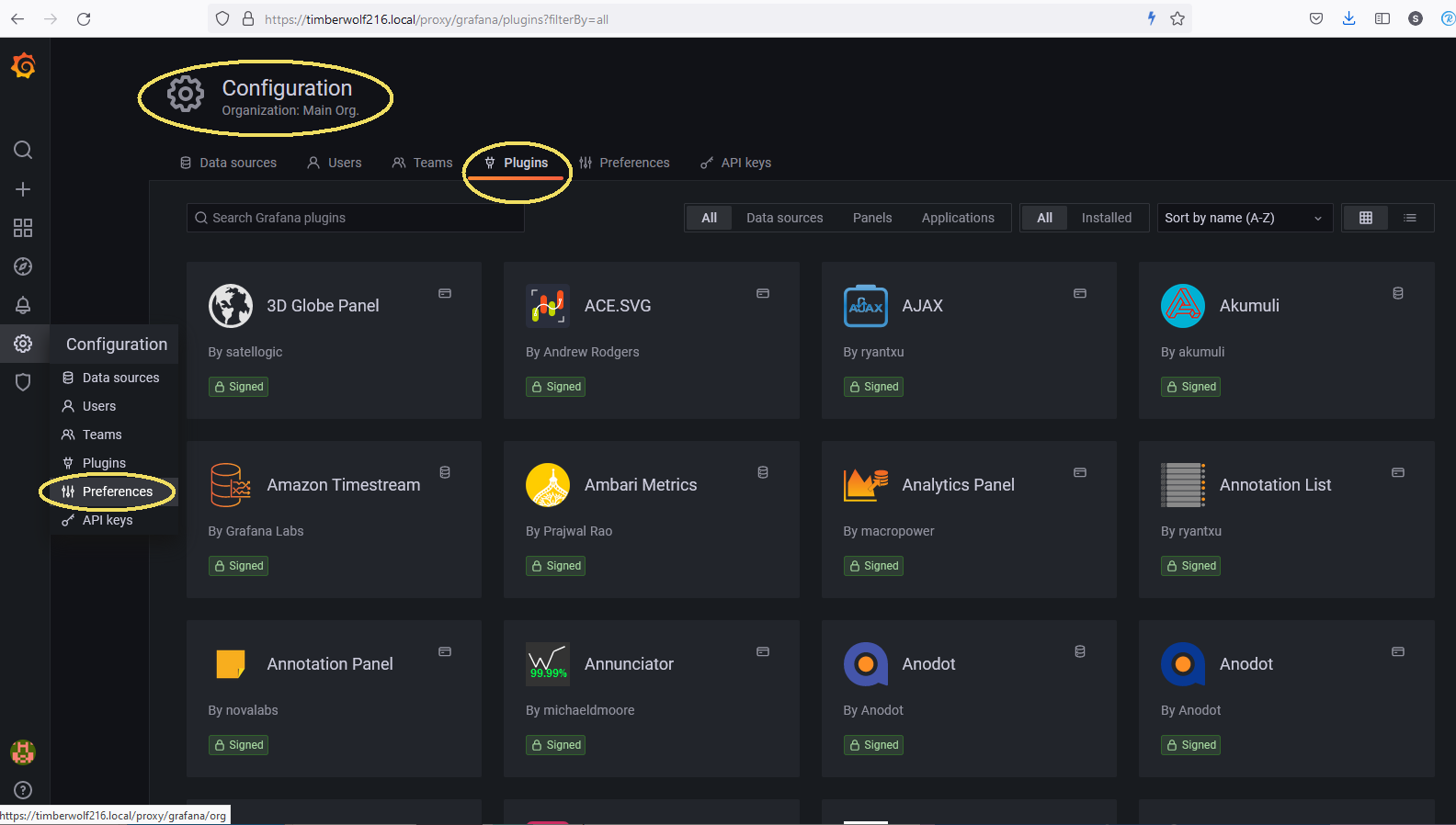Click the Akumuli plugin logo
Screen dimensions: 1456x825
click(1183, 306)
